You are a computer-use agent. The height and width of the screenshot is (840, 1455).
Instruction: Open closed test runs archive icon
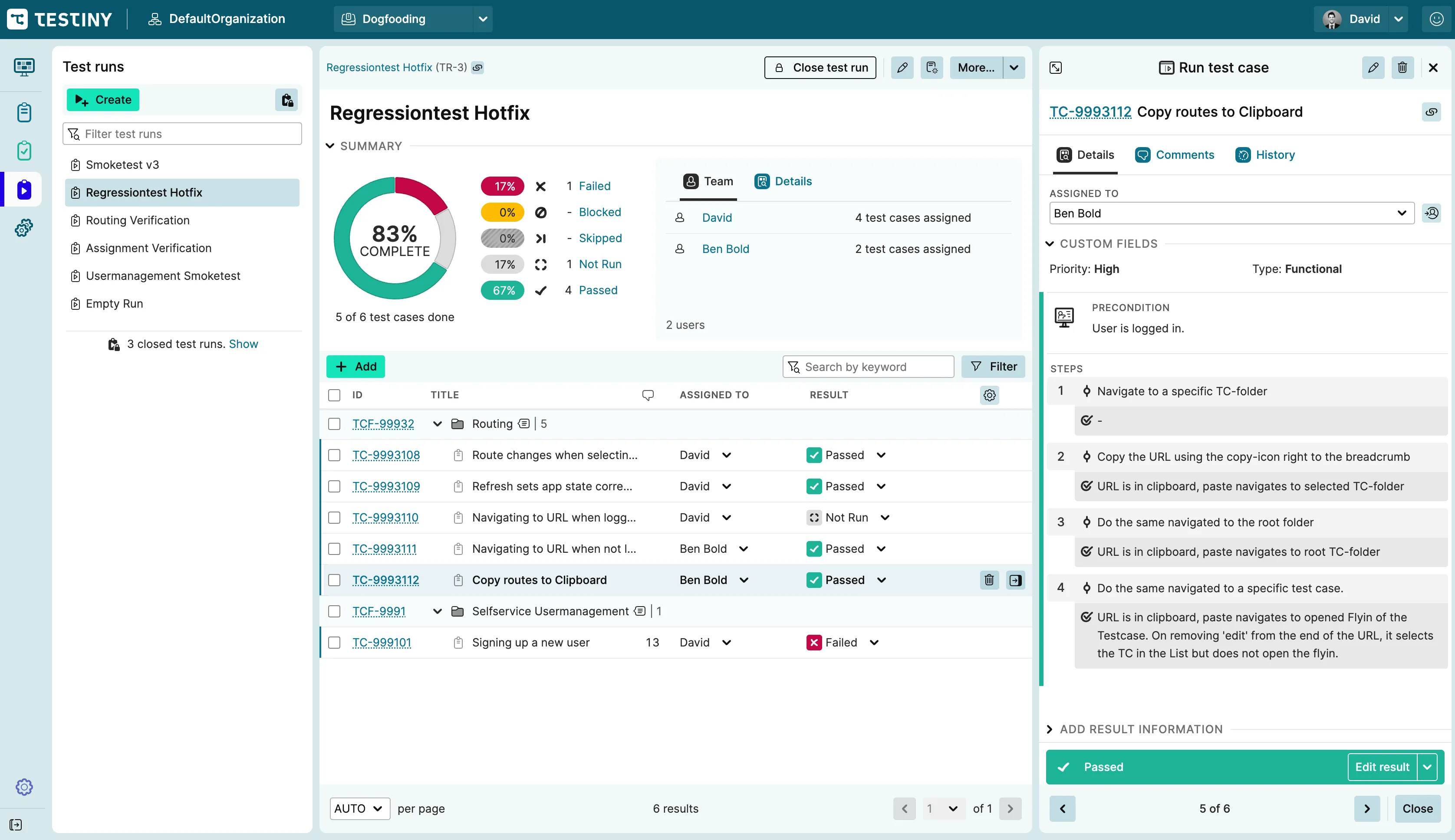point(286,100)
